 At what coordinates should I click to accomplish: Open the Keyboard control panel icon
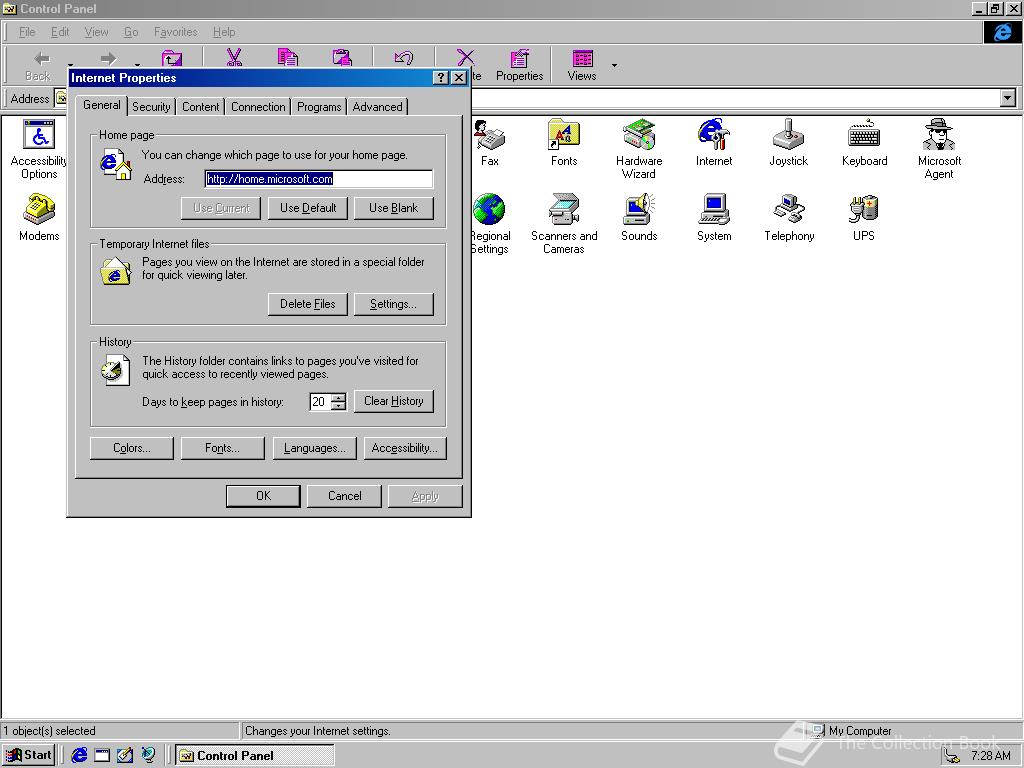point(864,143)
